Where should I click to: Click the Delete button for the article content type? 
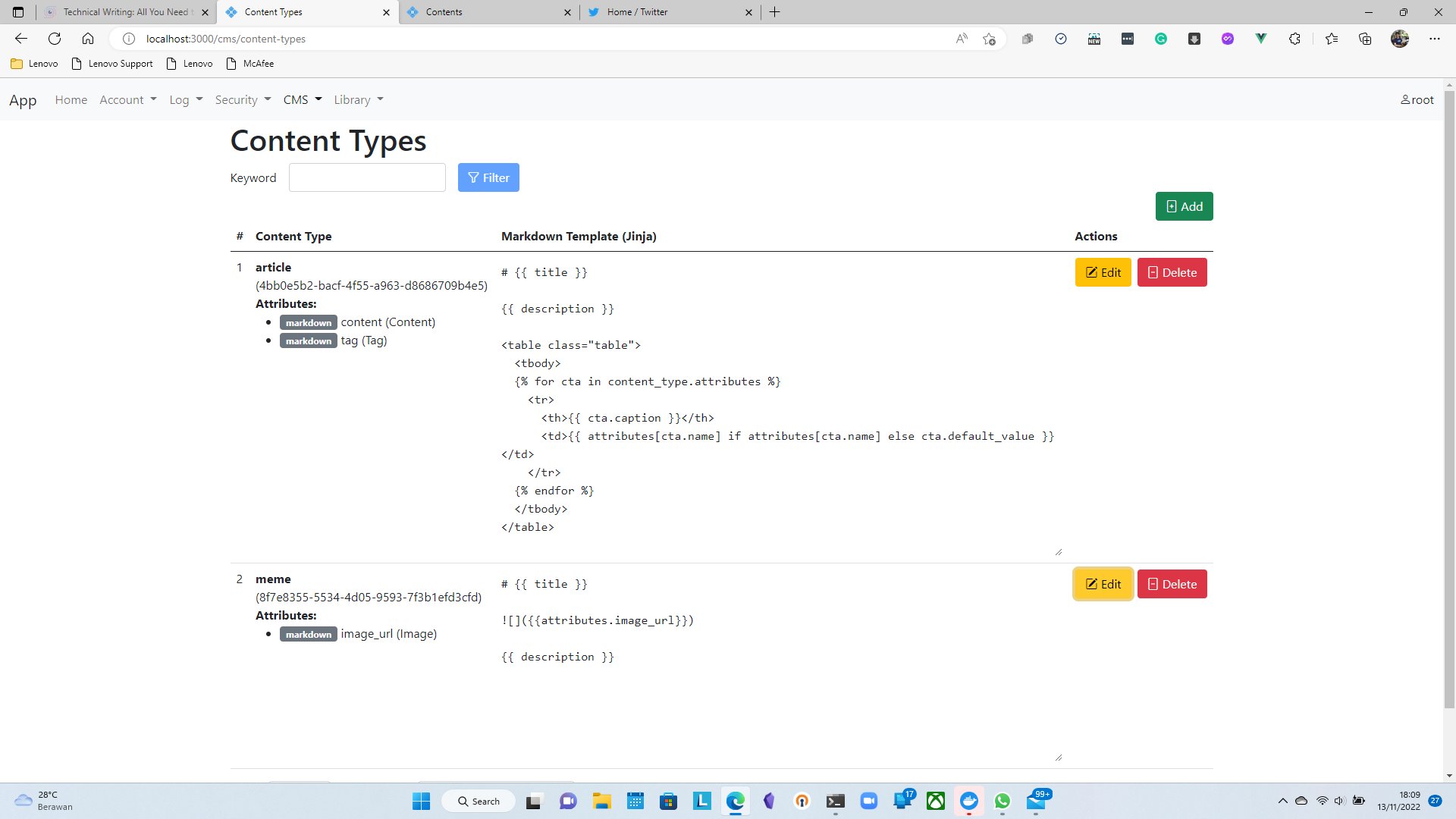[1172, 272]
